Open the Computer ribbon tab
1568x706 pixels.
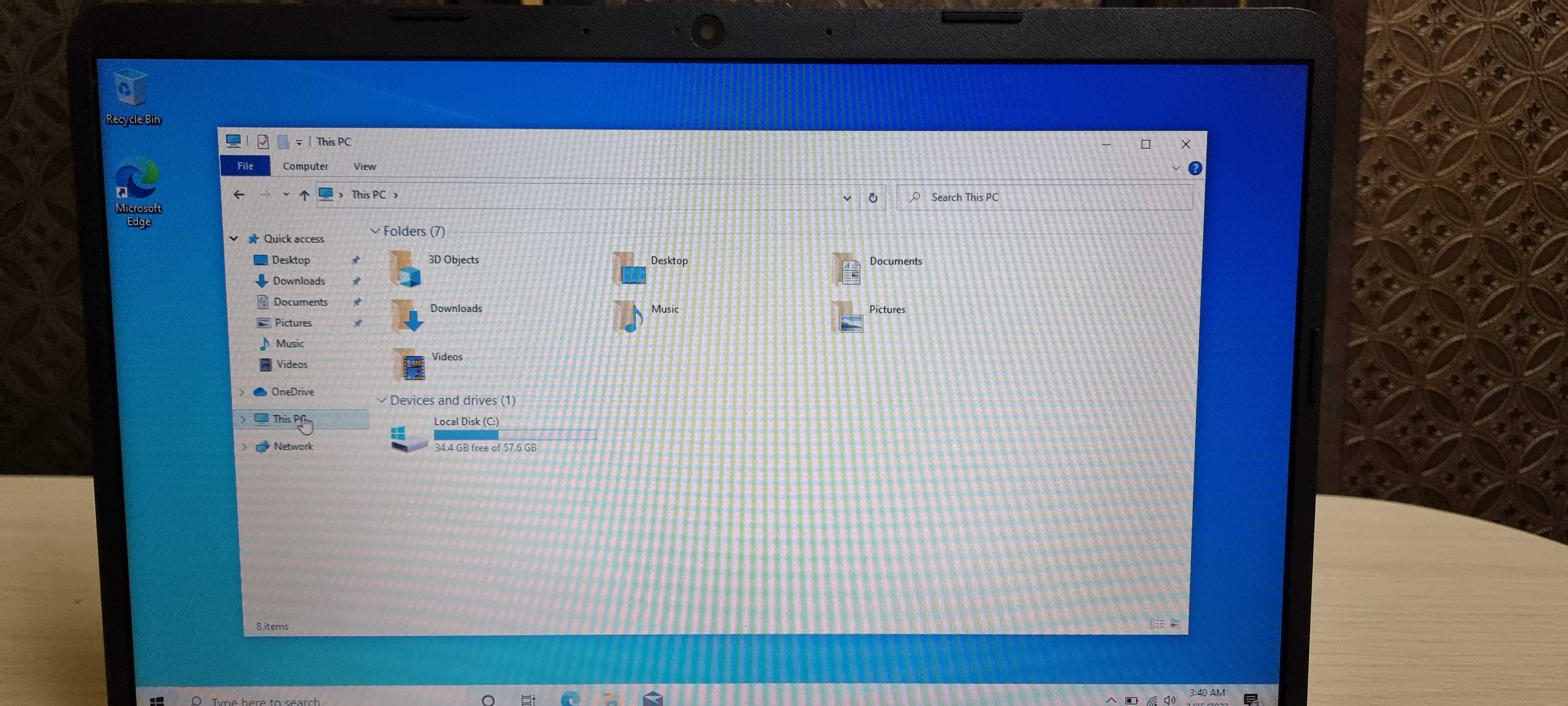point(305,166)
